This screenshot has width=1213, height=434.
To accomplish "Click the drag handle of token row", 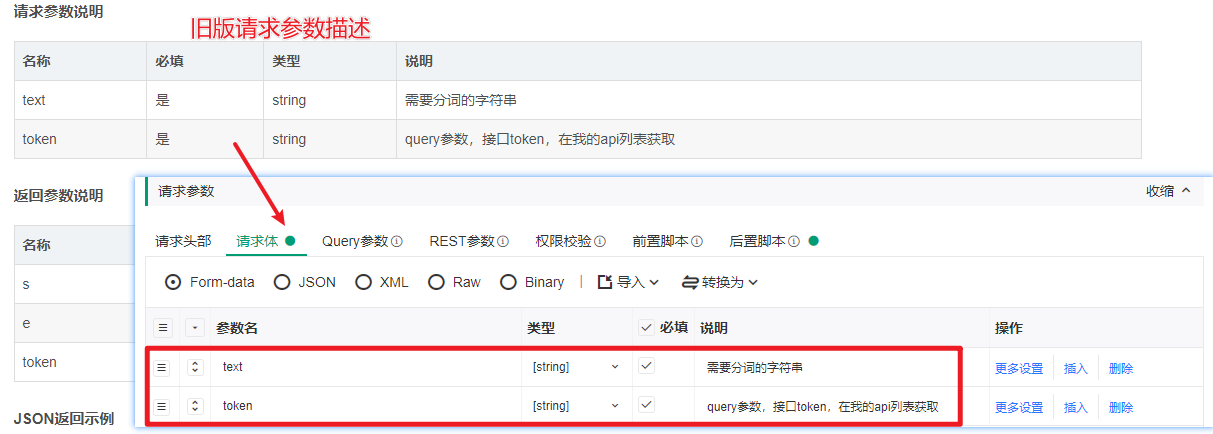I will (162, 406).
